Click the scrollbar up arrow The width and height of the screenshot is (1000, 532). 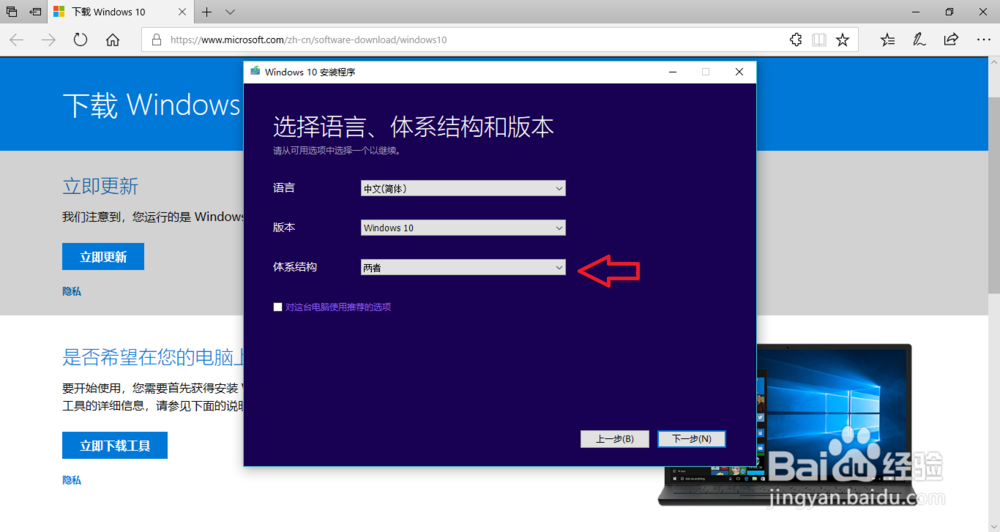pos(994,63)
